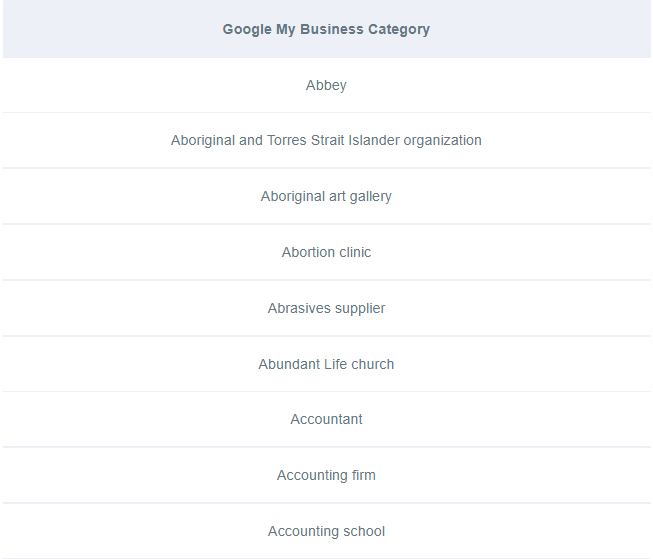Click the Accountant category text
The image size is (653, 559).
click(326, 419)
